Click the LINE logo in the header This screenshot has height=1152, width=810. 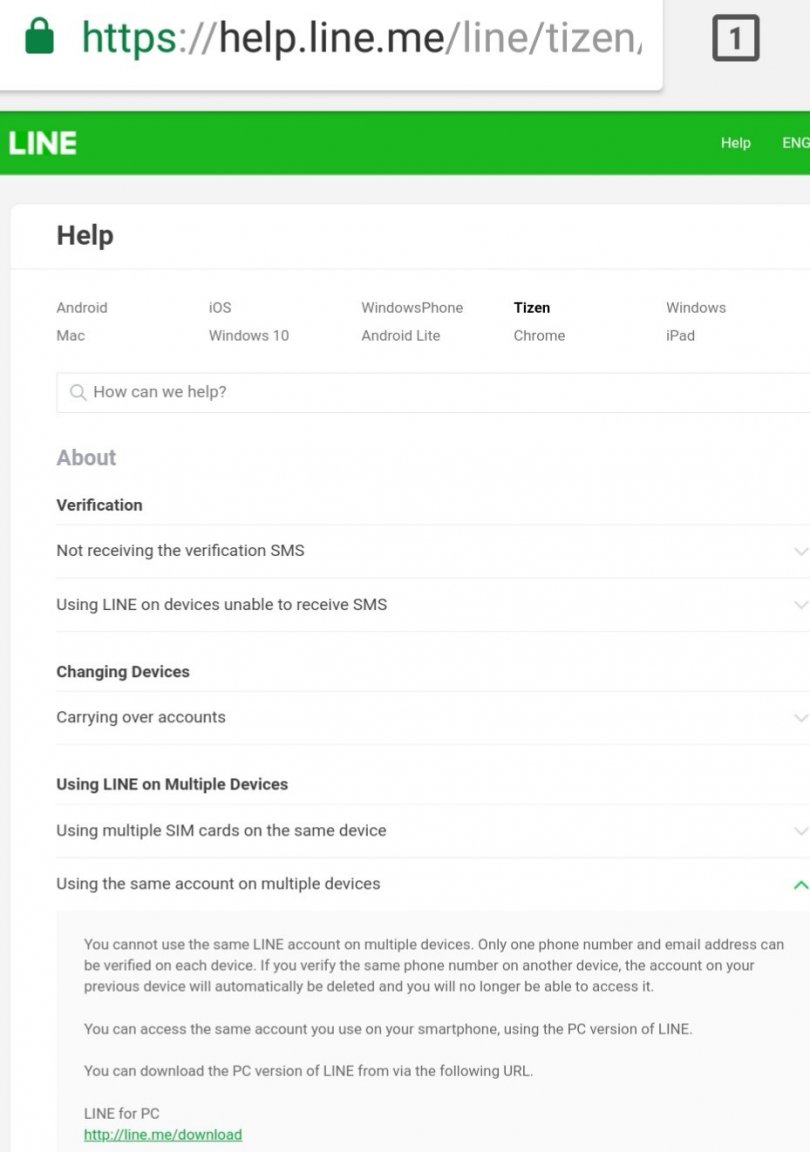43,143
